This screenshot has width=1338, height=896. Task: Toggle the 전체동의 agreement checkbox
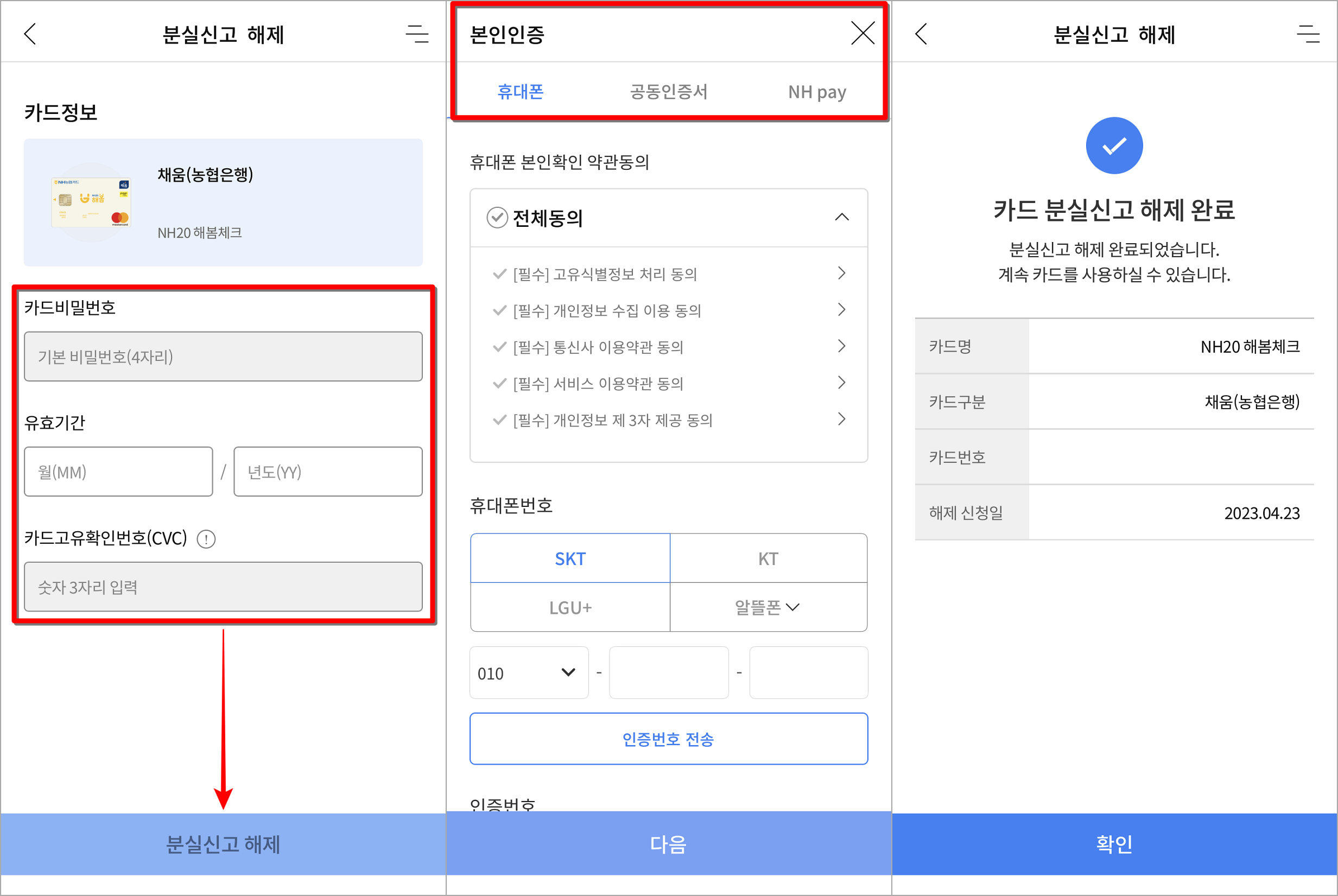497,217
